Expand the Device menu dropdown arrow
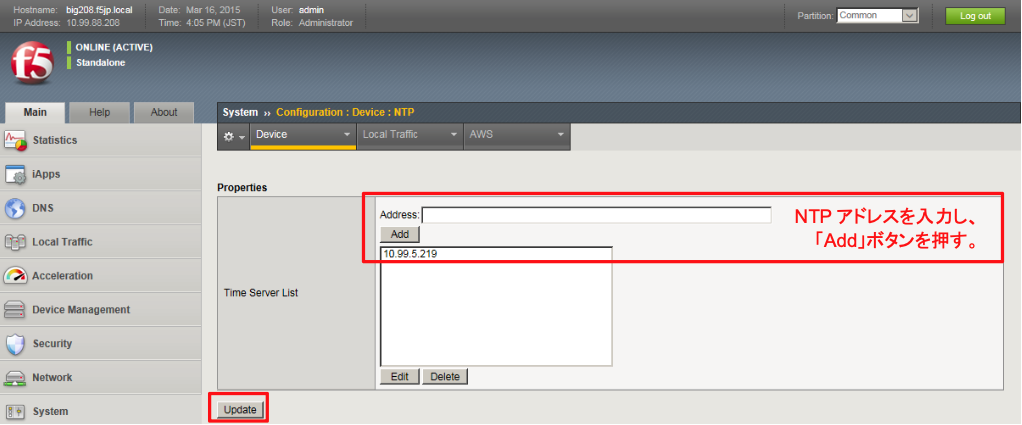This screenshot has width=1022, height=425. (347, 135)
